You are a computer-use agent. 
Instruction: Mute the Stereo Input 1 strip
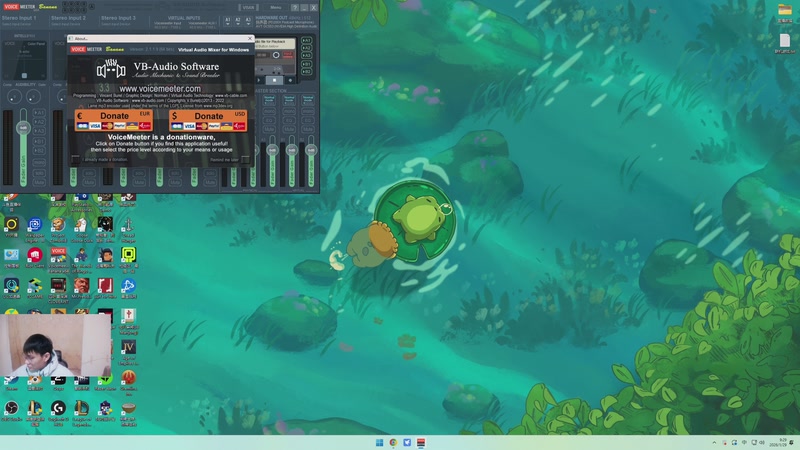pyautogui.click(x=39, y=182)
